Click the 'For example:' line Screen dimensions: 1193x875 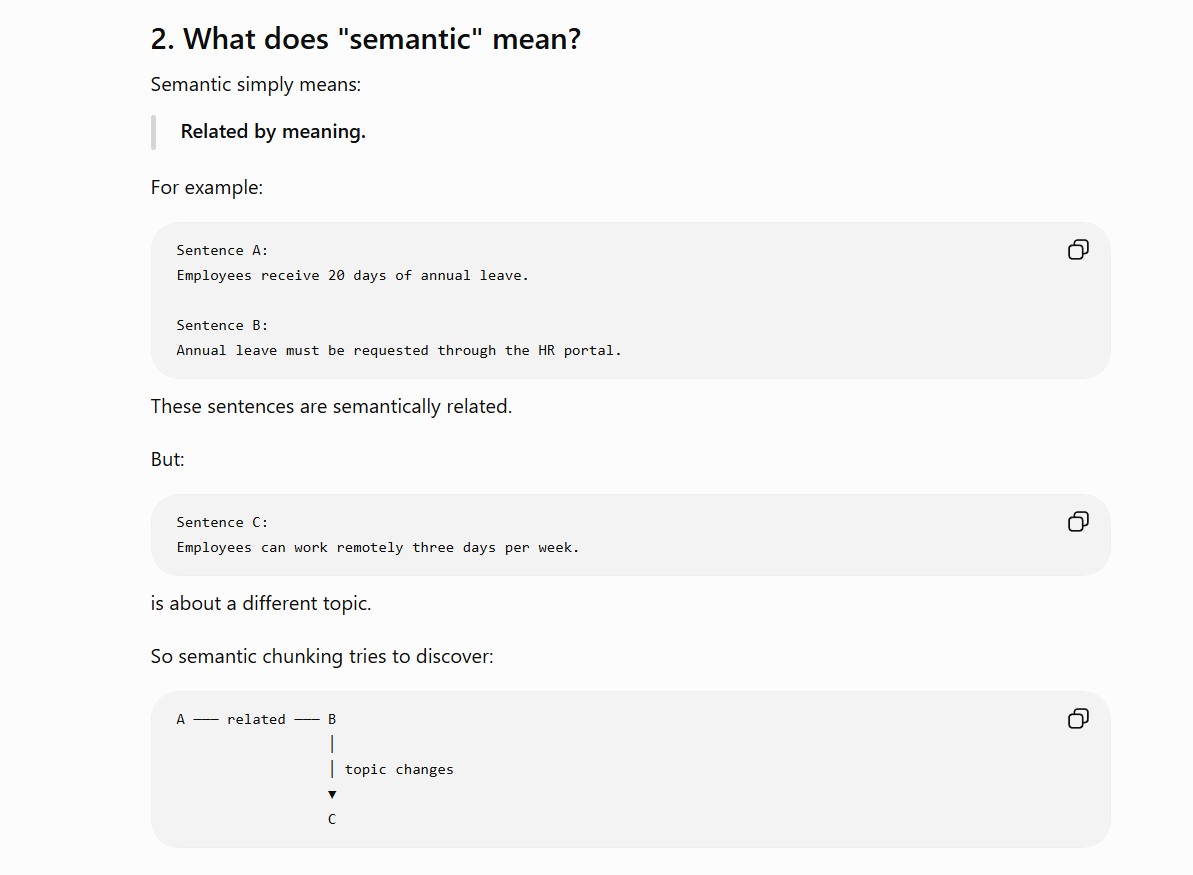[x=207, y=187]
